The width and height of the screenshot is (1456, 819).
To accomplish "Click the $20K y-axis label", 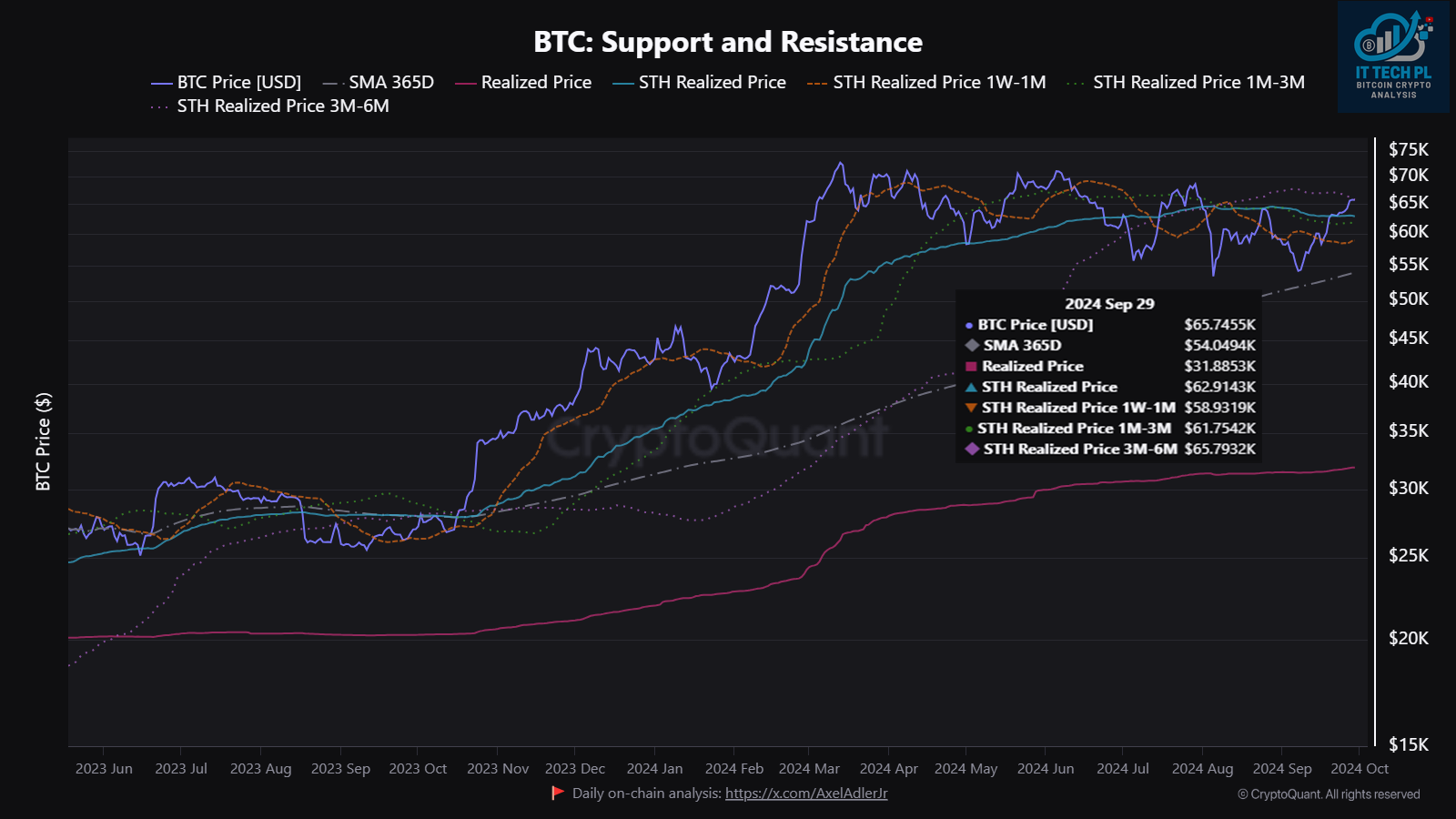I will point(1409,638).
